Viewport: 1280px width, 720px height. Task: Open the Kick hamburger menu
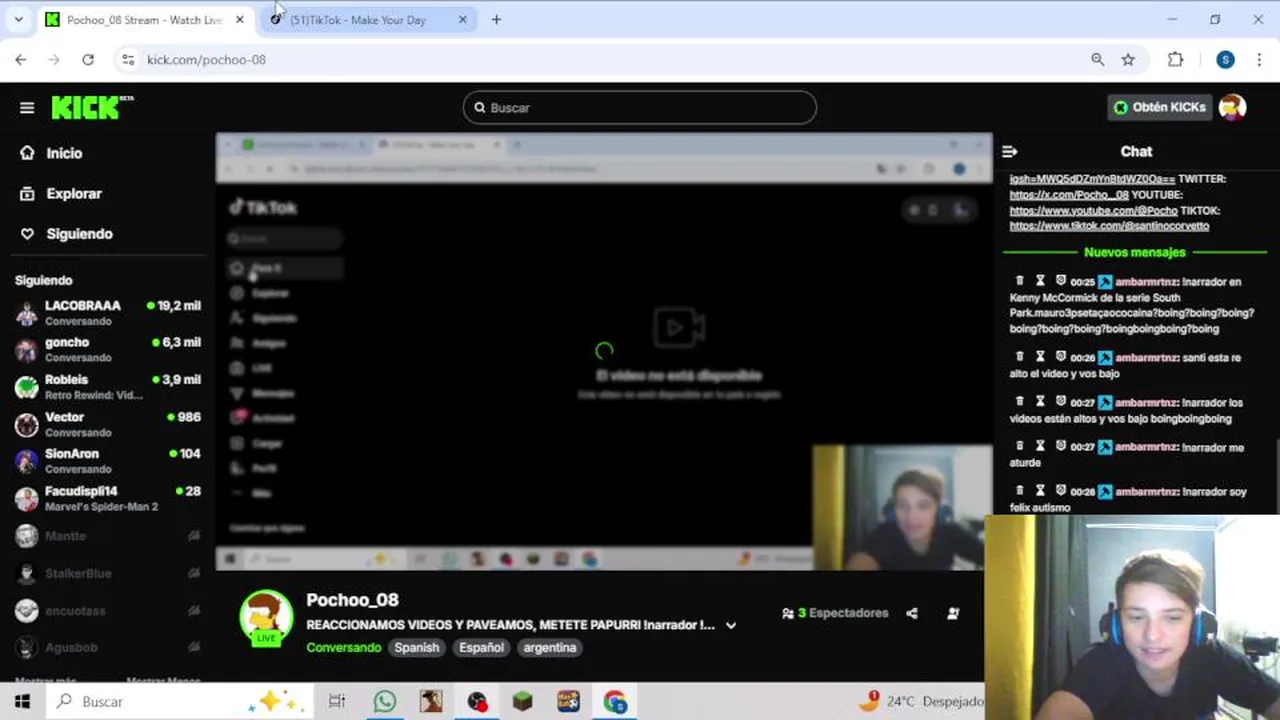27,108
